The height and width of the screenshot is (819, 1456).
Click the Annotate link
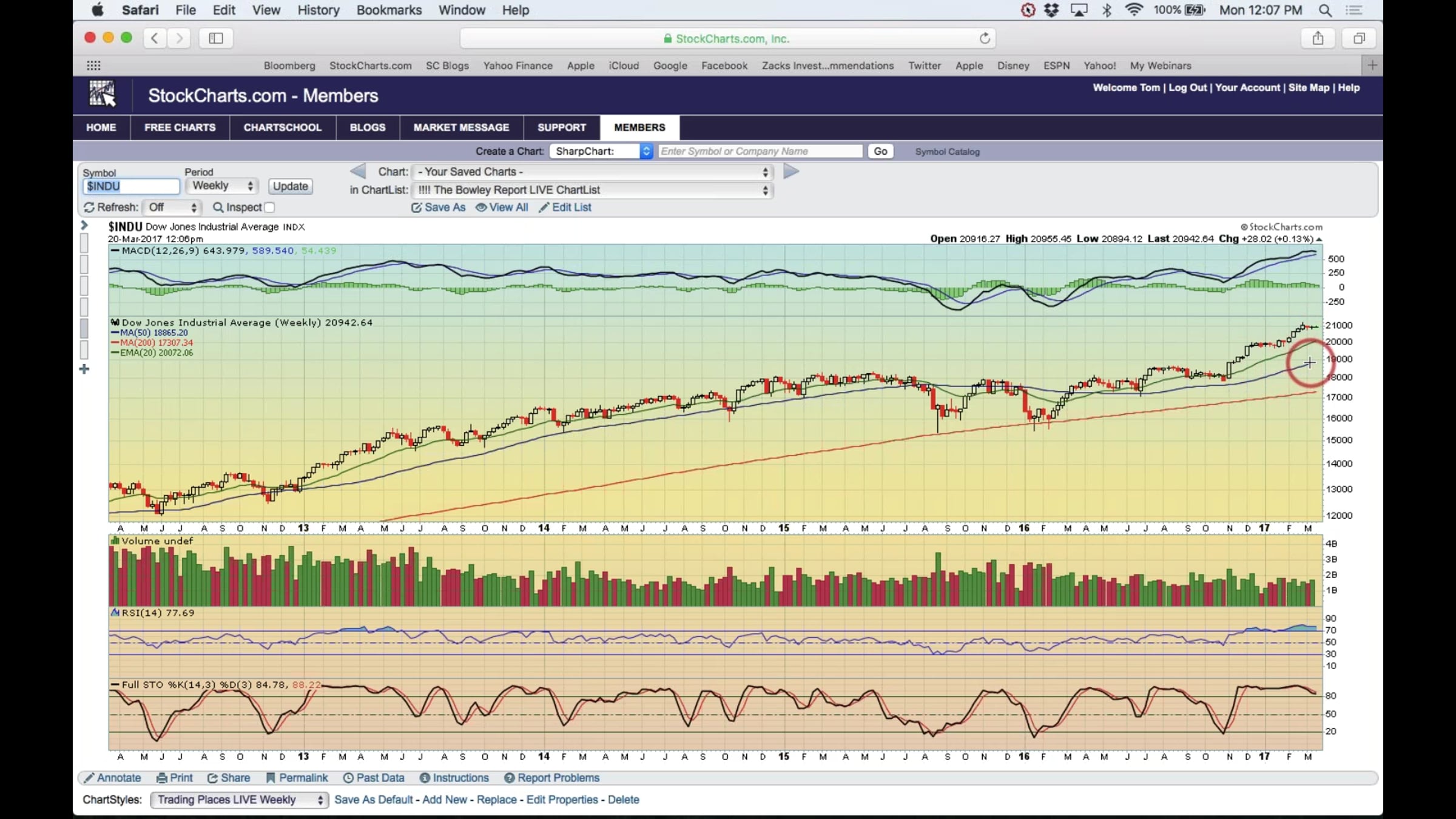(113, 778)
